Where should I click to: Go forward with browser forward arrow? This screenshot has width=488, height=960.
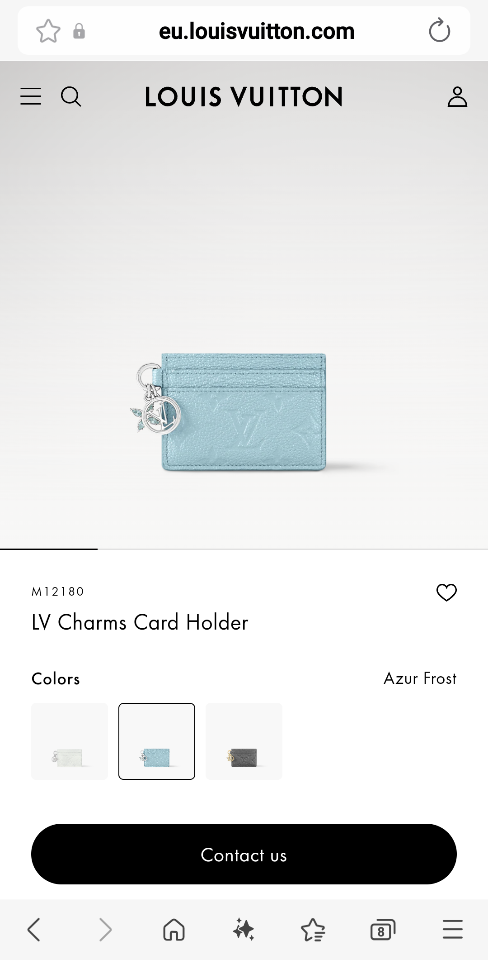105,930
